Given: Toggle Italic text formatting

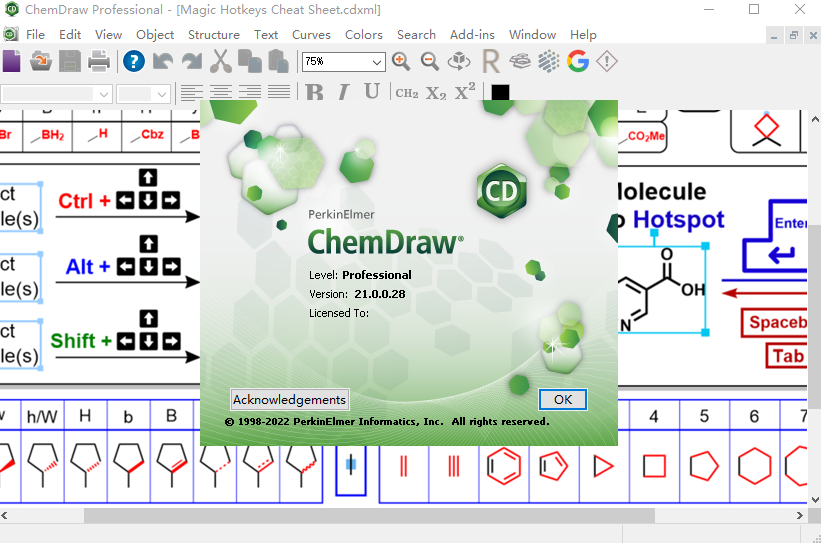Looking at the screenshot, I should click(343, 92).
